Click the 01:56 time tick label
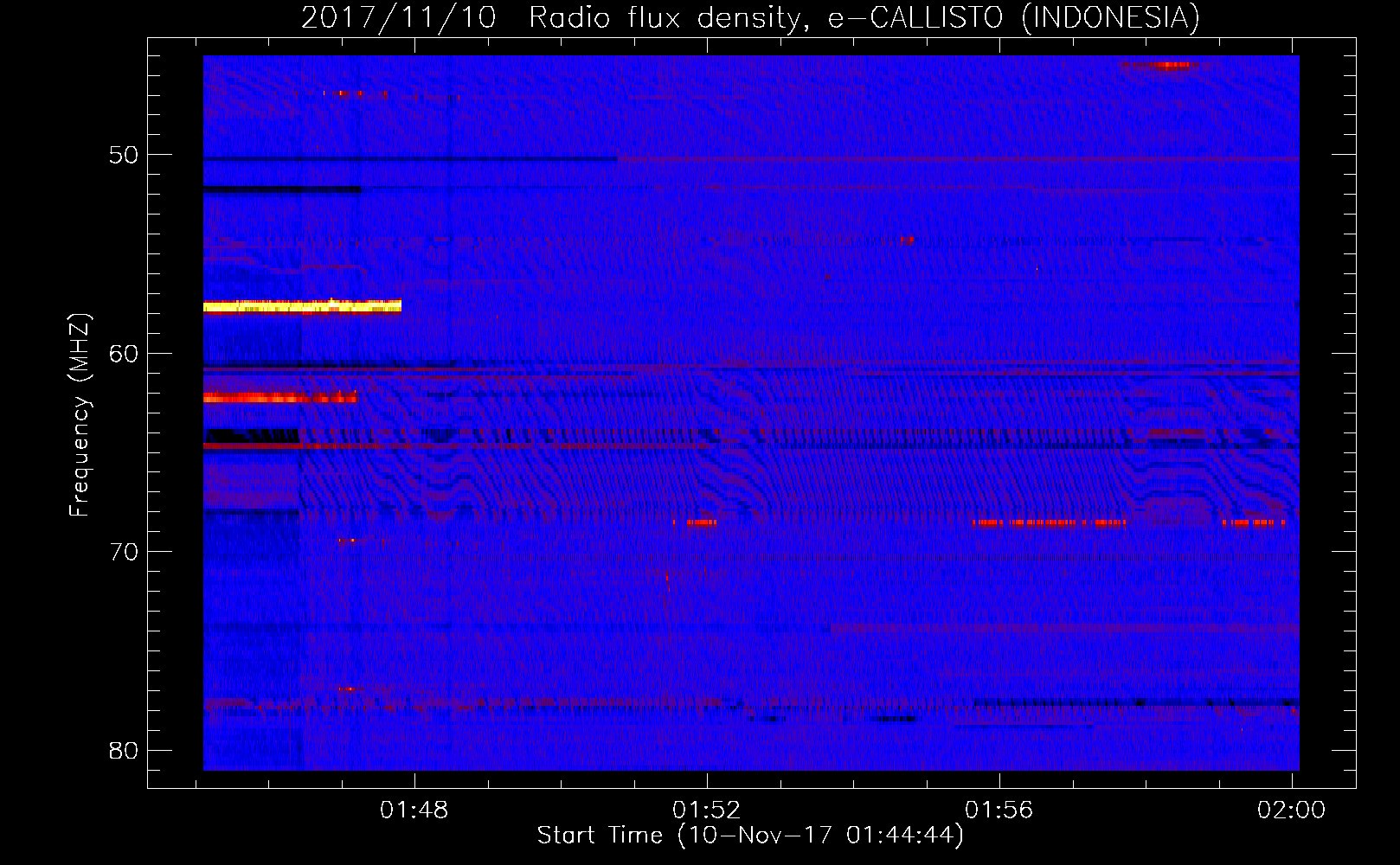The image size is (1400, 865). pyautogui.click(x=999, y=810)
